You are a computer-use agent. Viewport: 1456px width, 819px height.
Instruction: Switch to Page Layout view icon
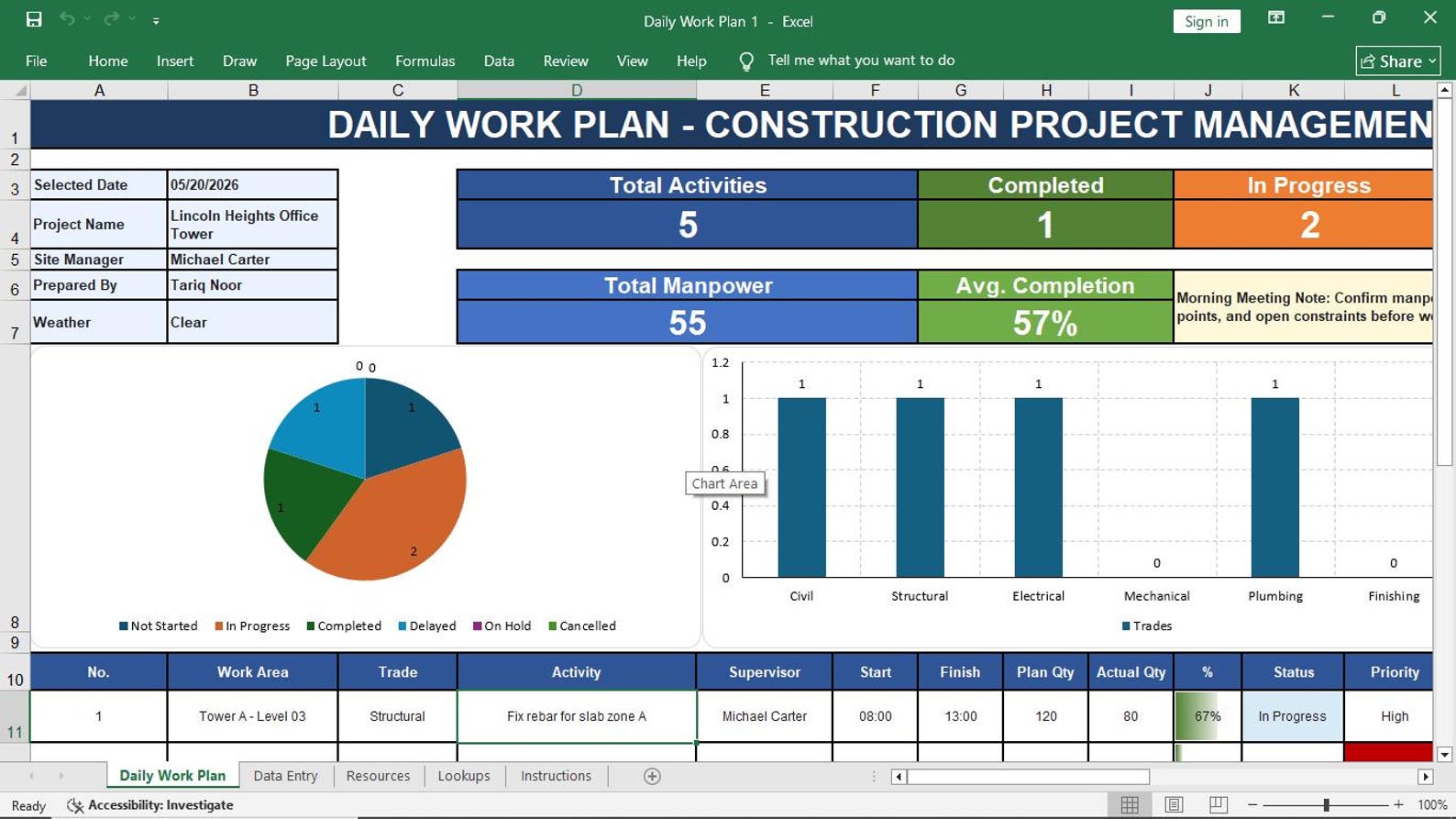click(1174, 805)
